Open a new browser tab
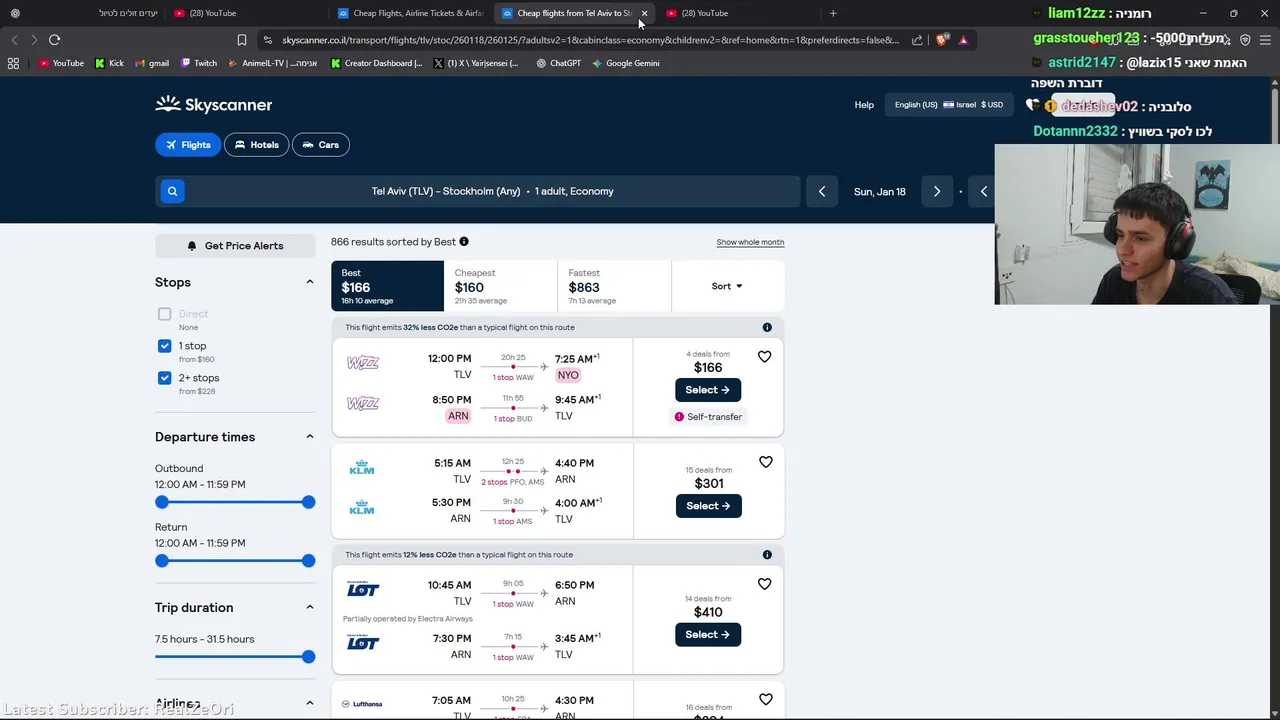The width and height of the screenshot is (1280, 720). 833,13
